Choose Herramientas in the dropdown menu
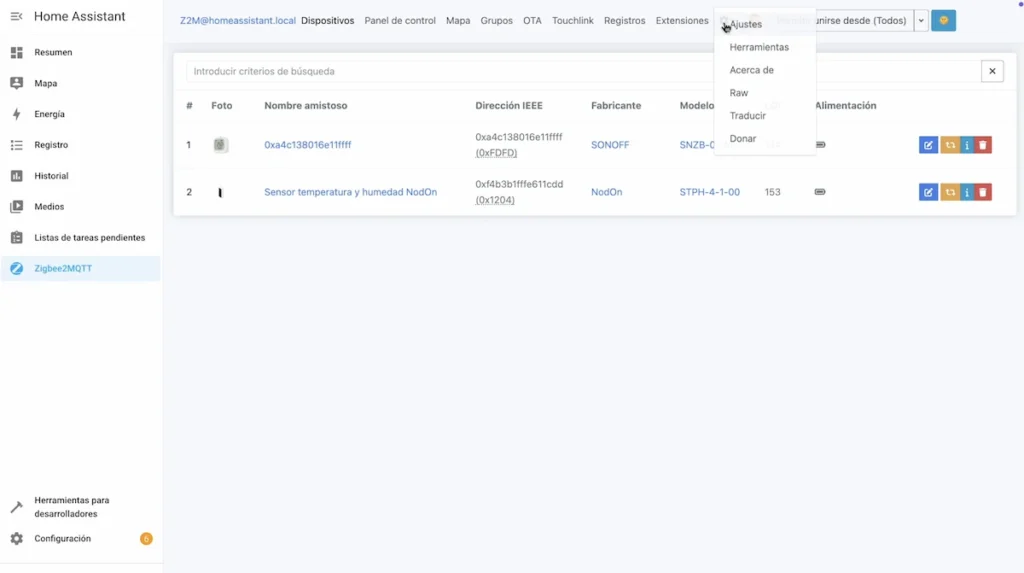1024x573 pixels. (x=759, y=47)
